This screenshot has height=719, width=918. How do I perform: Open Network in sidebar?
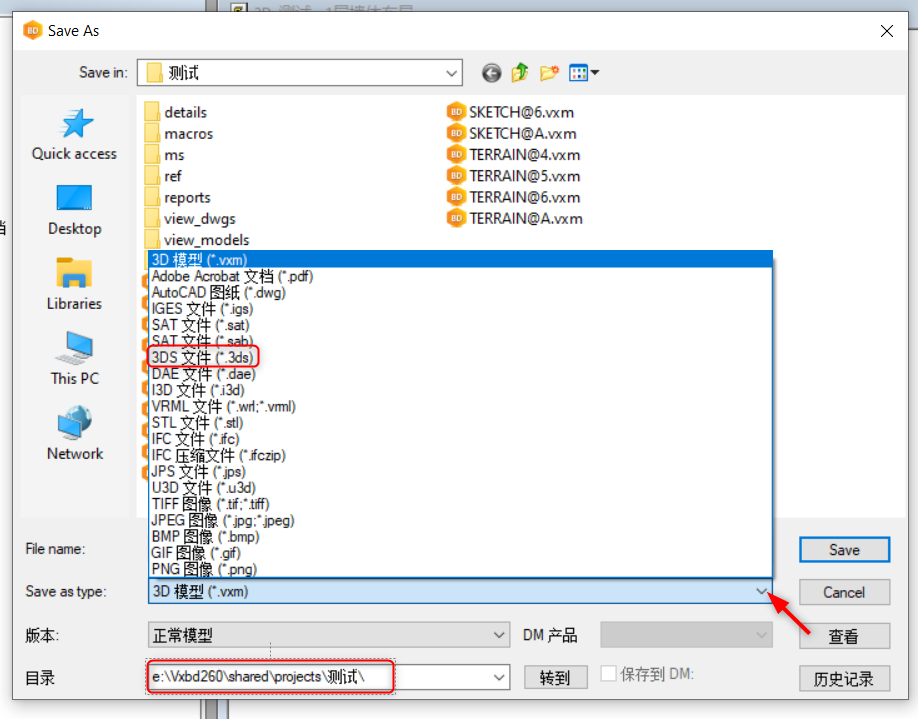click(x=74, y=434)
